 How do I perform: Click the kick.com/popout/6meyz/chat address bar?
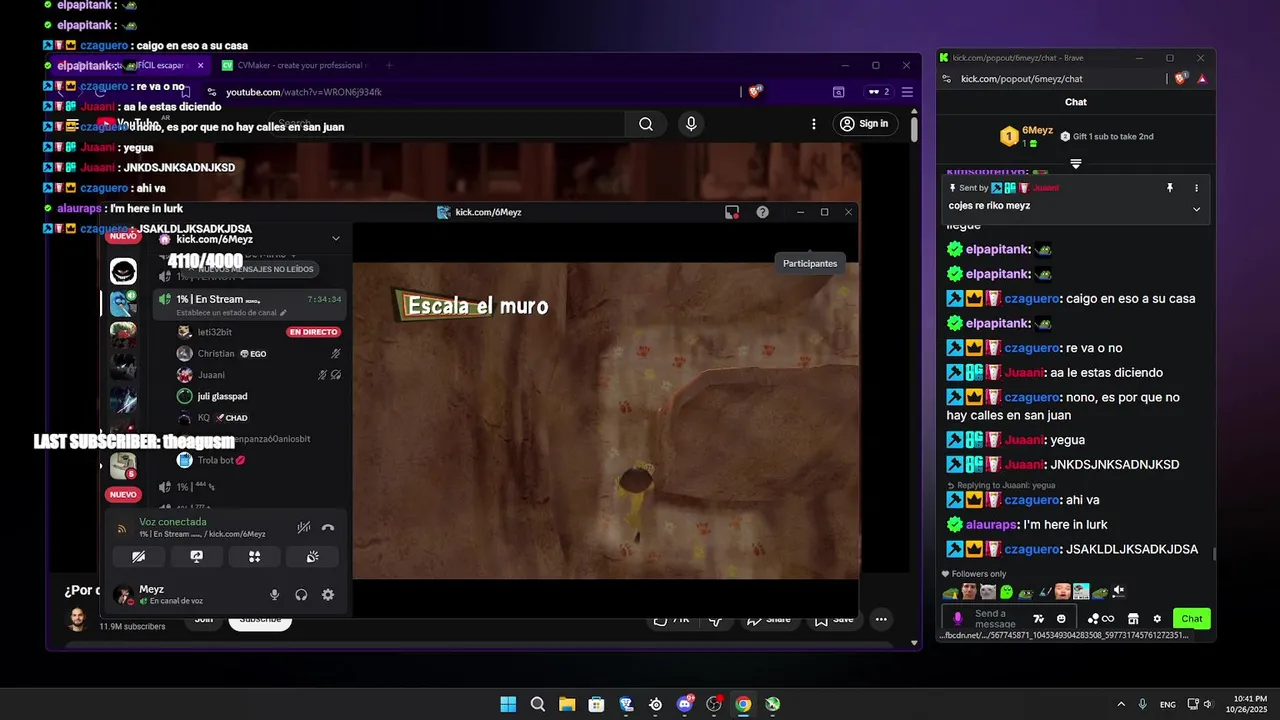point(1022,79)
